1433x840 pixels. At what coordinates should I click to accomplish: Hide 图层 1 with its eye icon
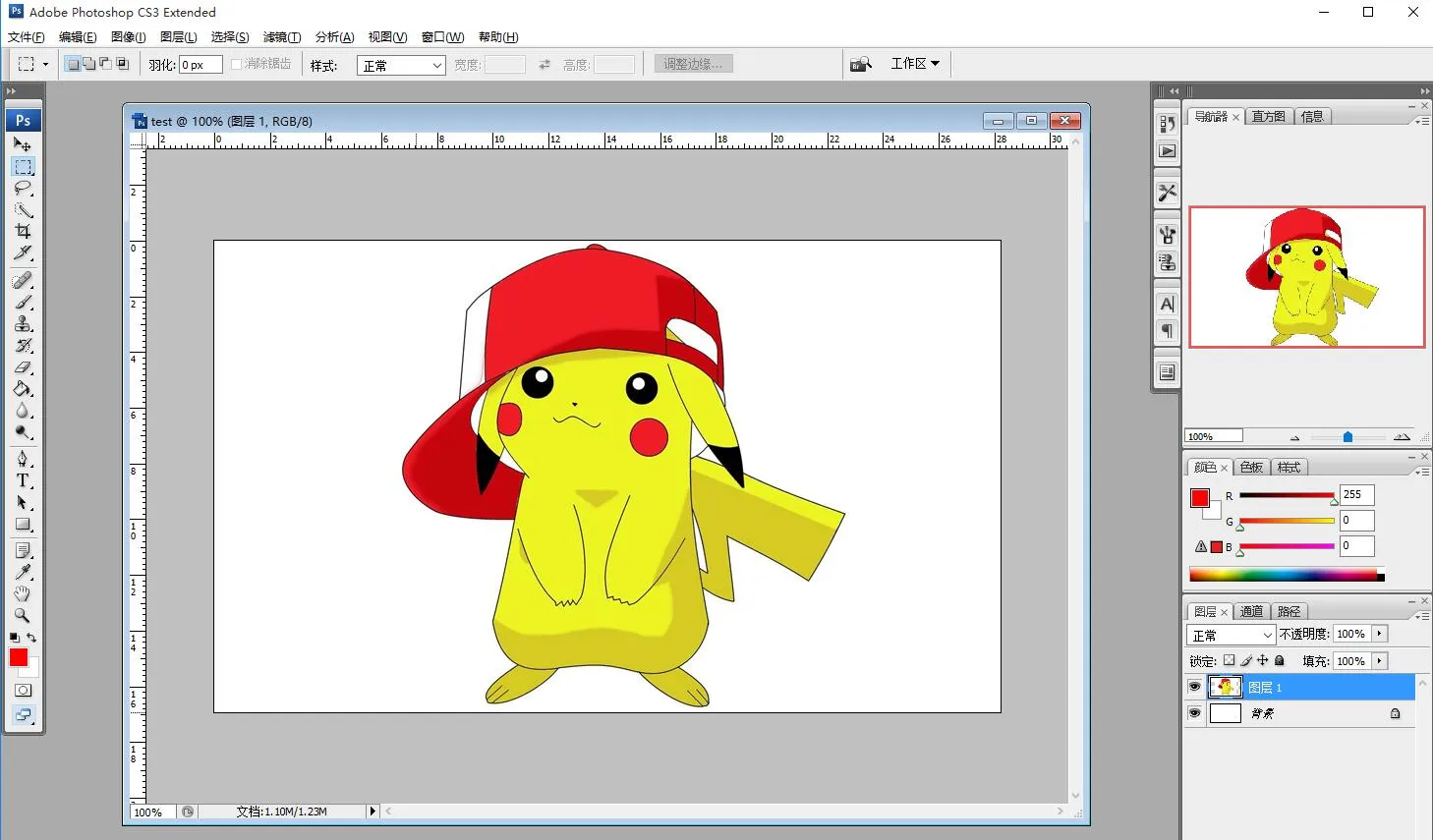click(x=1195, y=687)
